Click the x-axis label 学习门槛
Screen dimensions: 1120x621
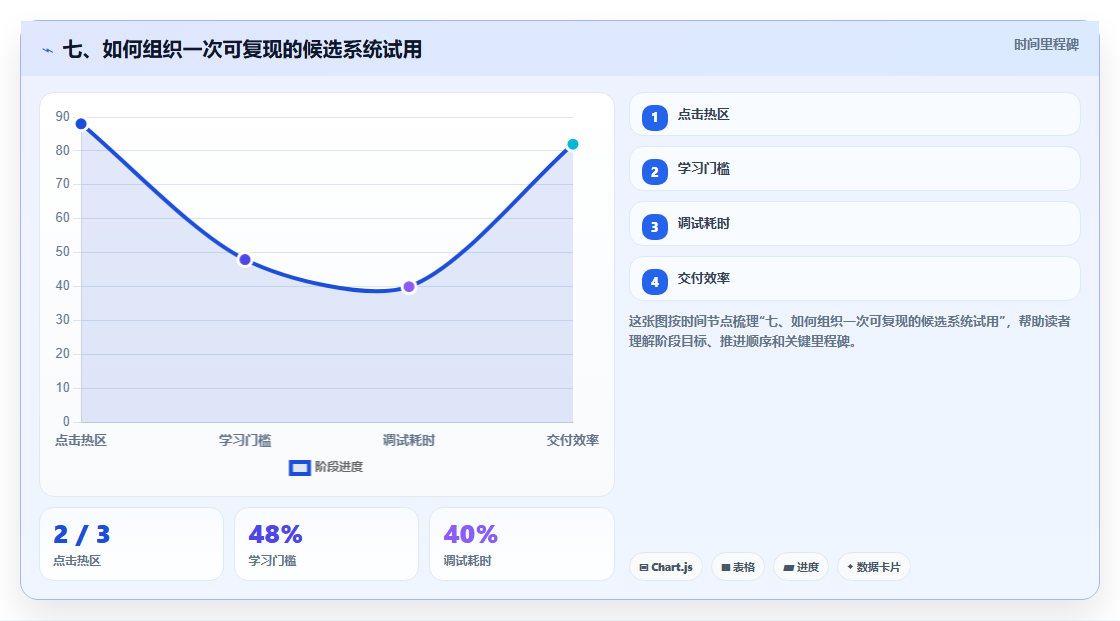[245, 441]
